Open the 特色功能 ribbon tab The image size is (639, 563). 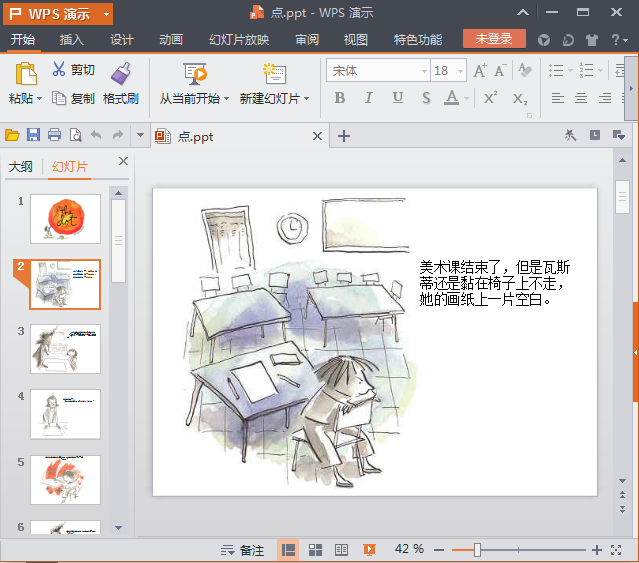(418, 40)
